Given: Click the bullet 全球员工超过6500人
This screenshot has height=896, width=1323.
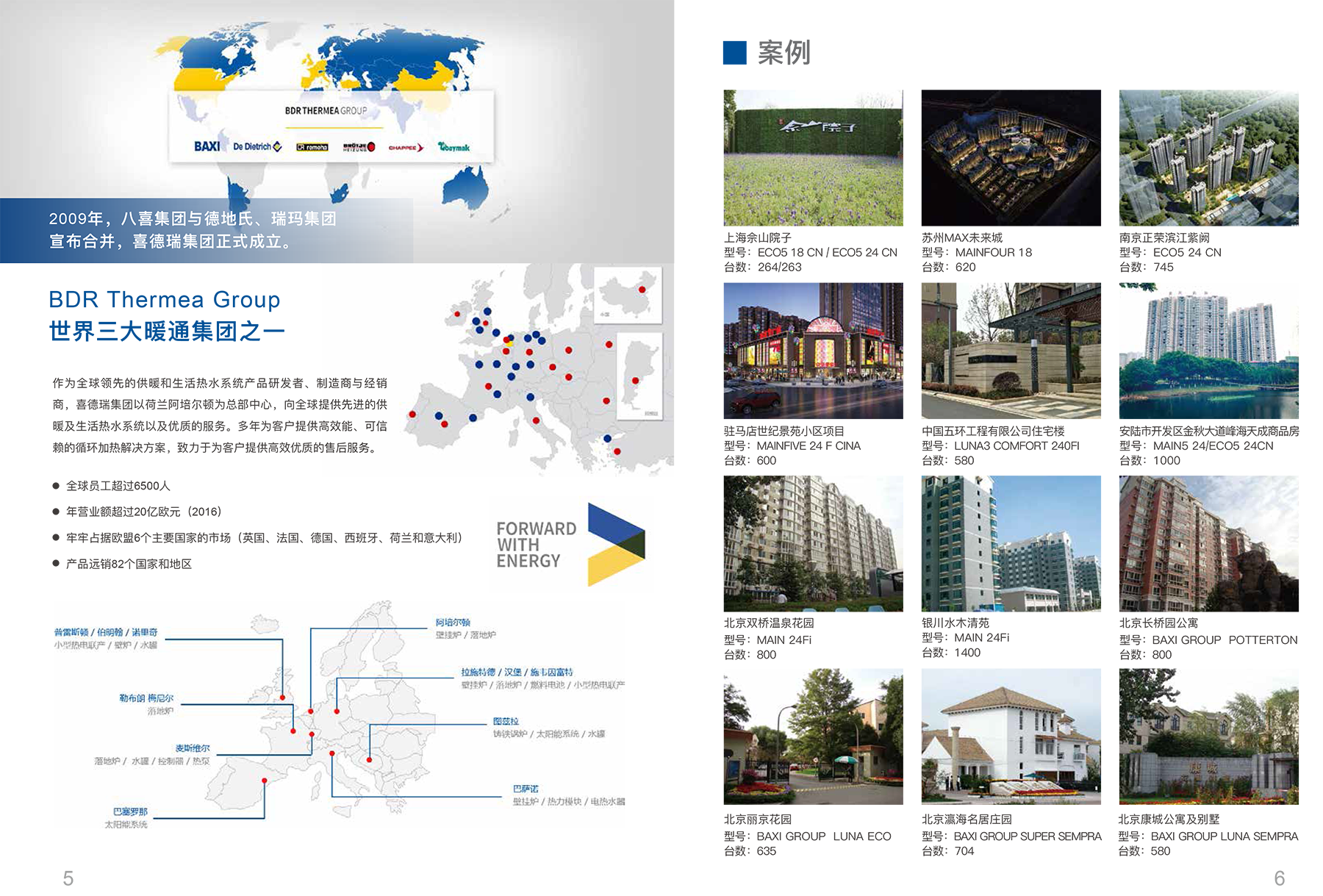Looking at the screenshot, I should 118,486.
